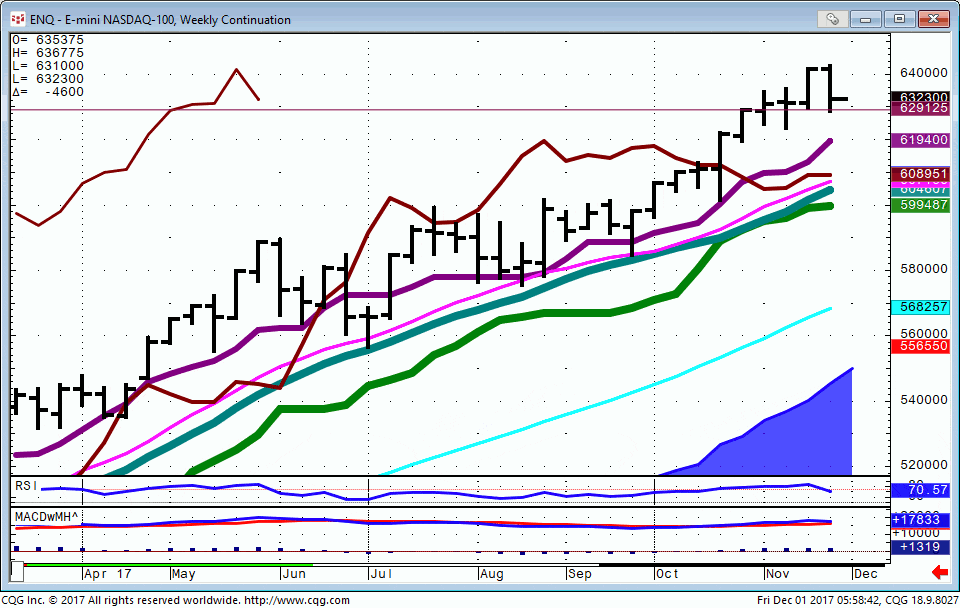Viewport: 960px width, 608px height.
Task: Click the RSI value 70.57 label
Action: tap(921, 490)
